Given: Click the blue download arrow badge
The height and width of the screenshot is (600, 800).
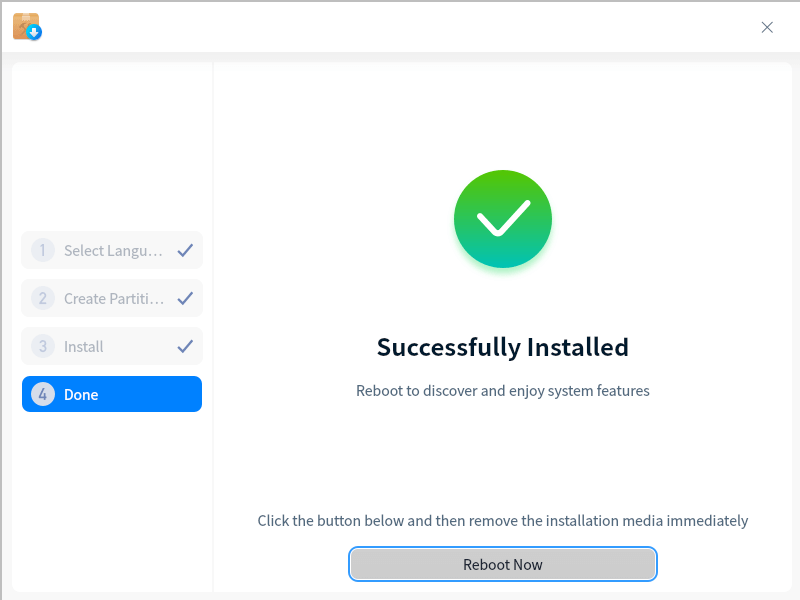Looking at the screenshot, I should pos(35,33).
